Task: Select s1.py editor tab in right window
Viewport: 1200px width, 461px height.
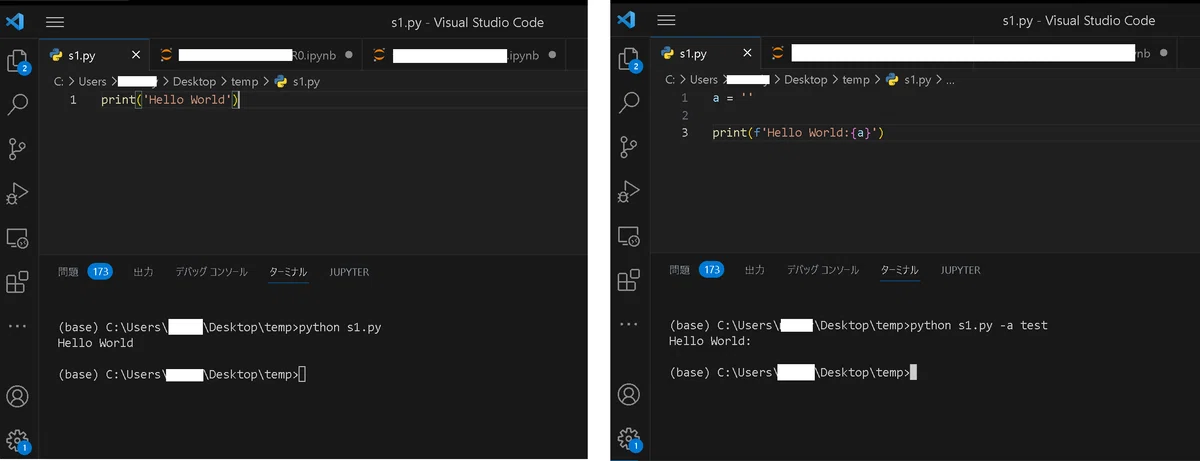Action: click(x=706, y=54)
